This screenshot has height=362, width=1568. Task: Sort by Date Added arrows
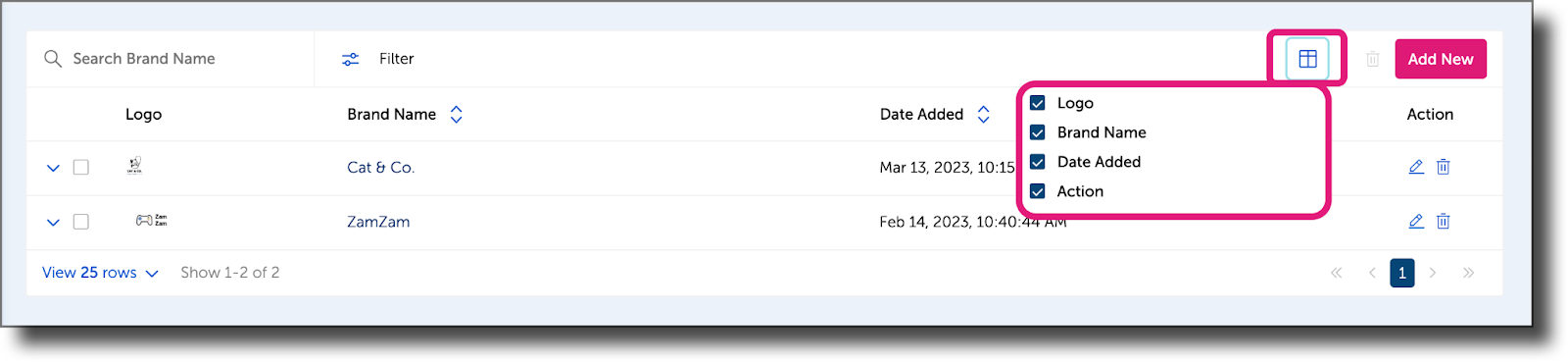tap(984, 115)
